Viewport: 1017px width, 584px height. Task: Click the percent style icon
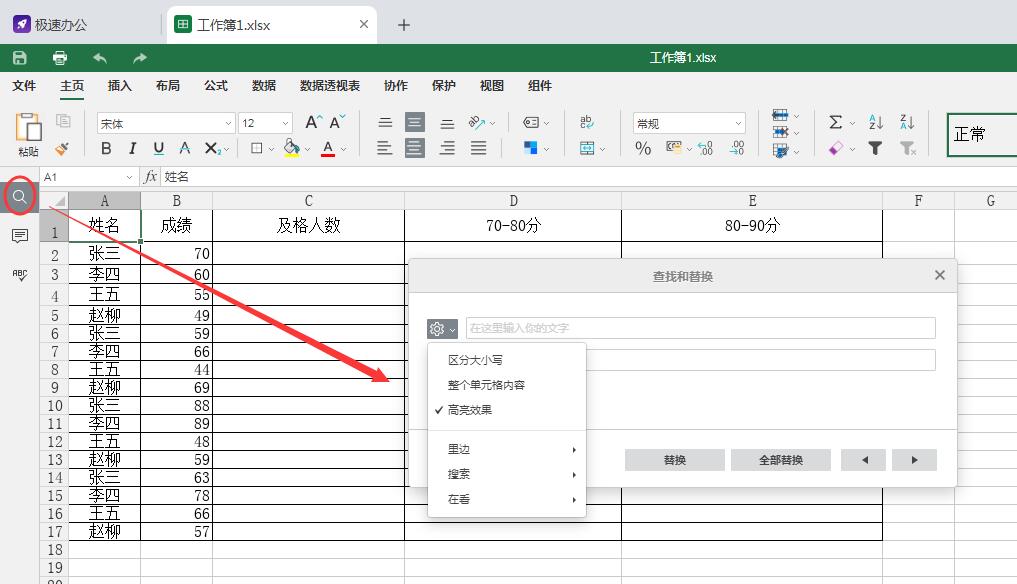pyautogui.click(x=643, y=148)
